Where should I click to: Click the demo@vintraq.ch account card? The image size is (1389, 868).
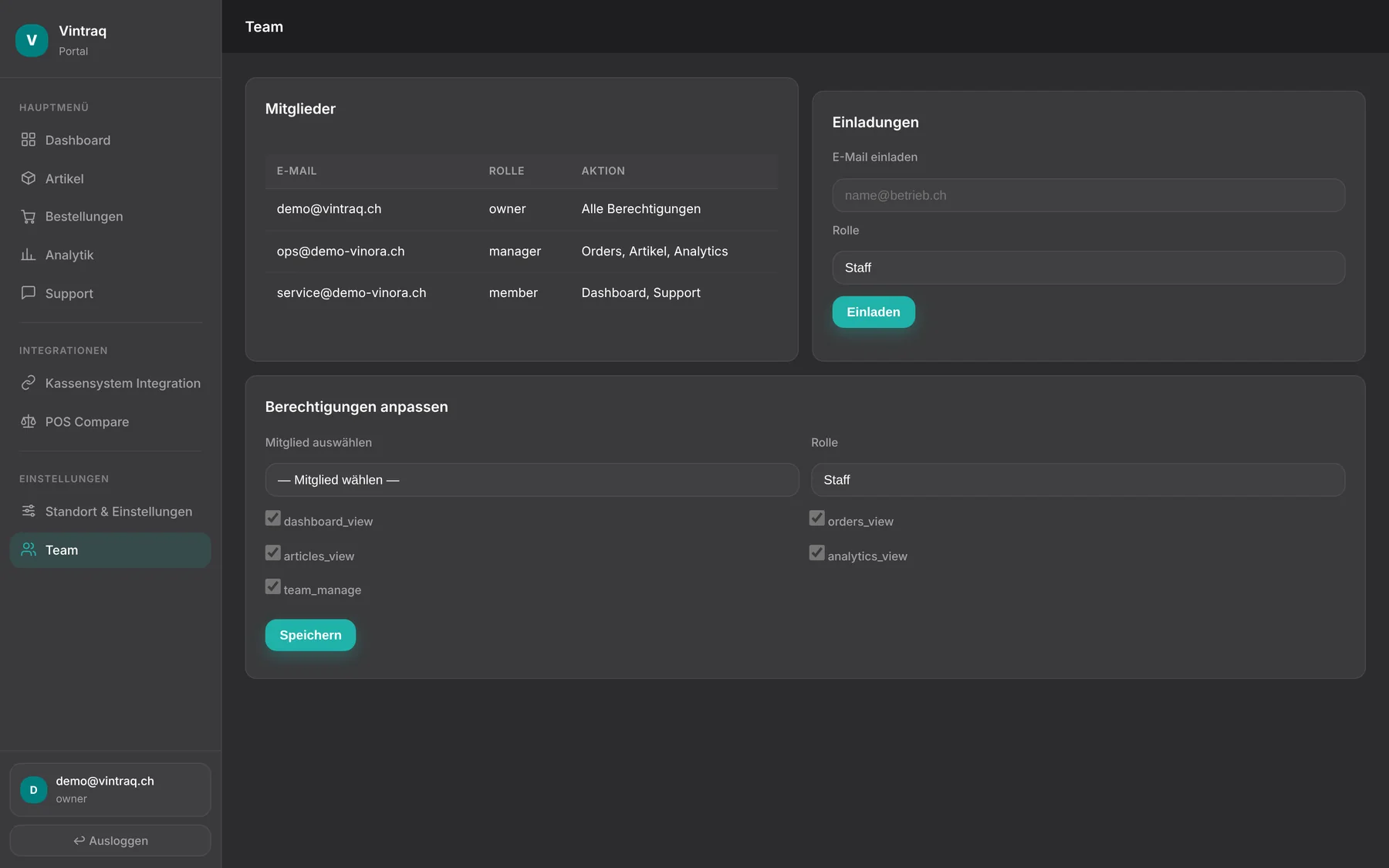(110, 789)
